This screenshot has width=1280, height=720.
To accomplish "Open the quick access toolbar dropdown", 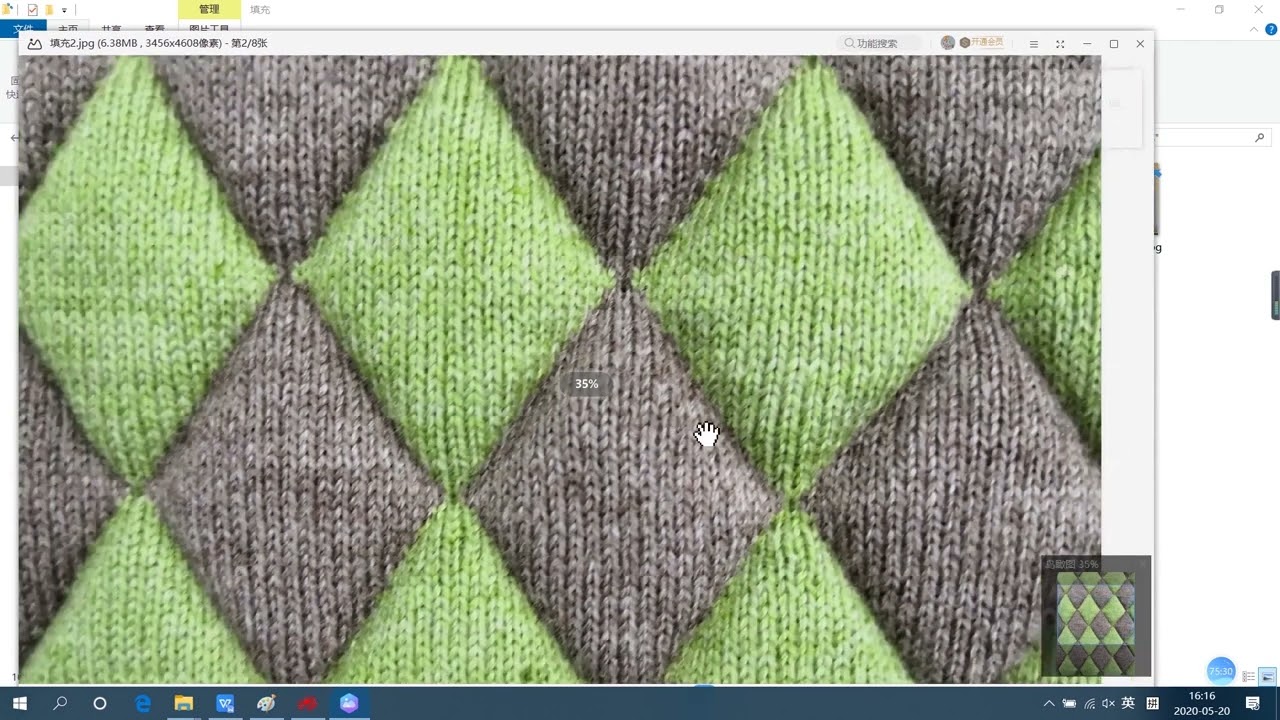I will click(x=64, y=10).
